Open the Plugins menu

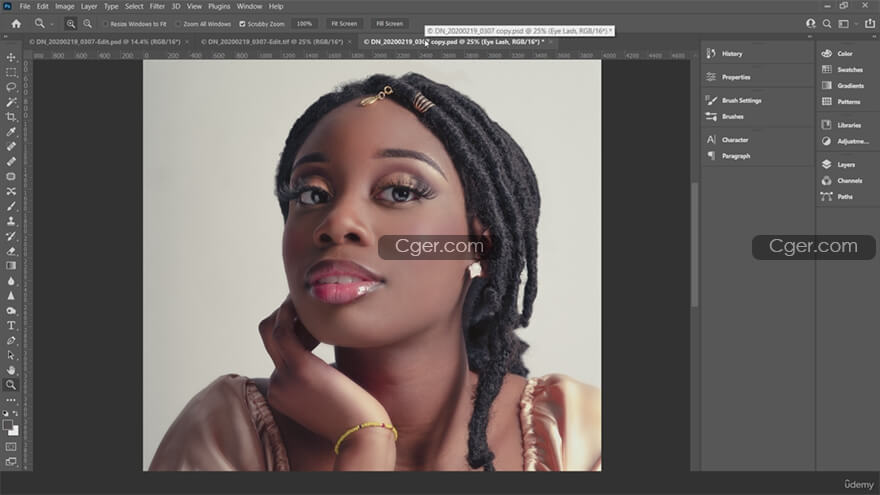click(x=219, y=6)
